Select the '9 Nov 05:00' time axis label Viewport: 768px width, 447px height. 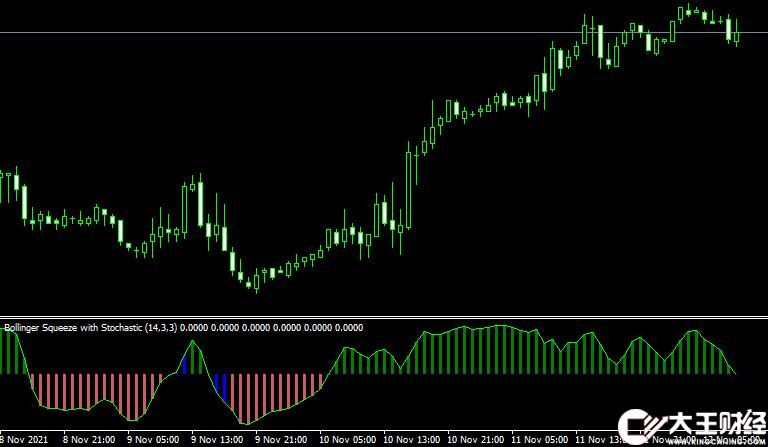coord(153,440)
